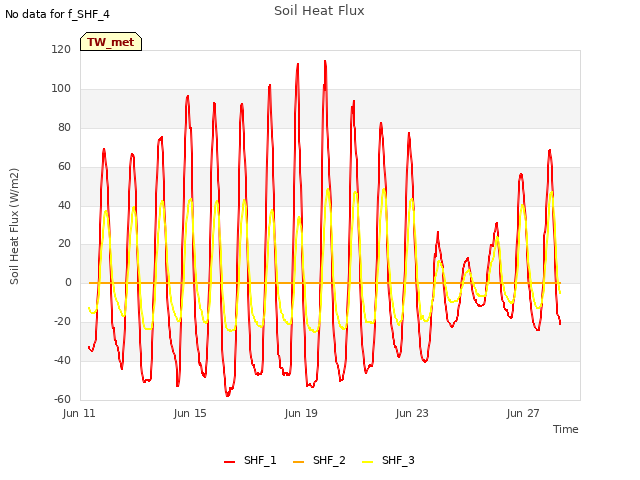Click the -20 y-axis tick label
Screen dimensions: 640x480
point(62,322)
